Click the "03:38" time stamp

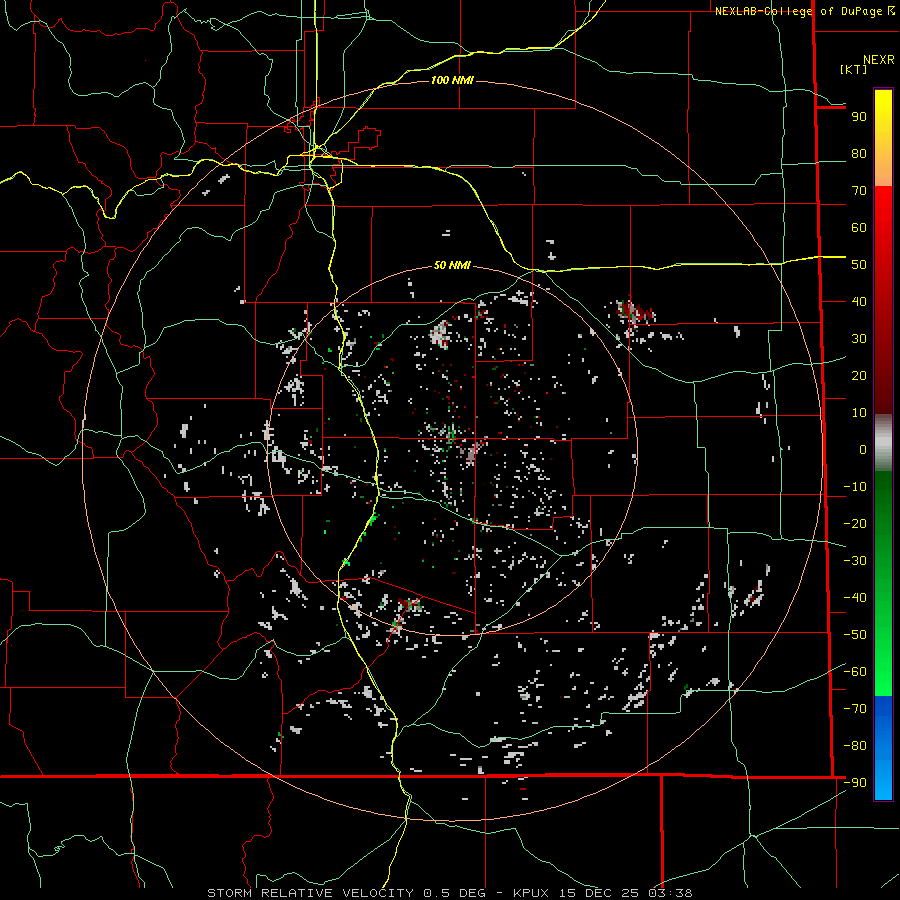click(x=670, y=893)
